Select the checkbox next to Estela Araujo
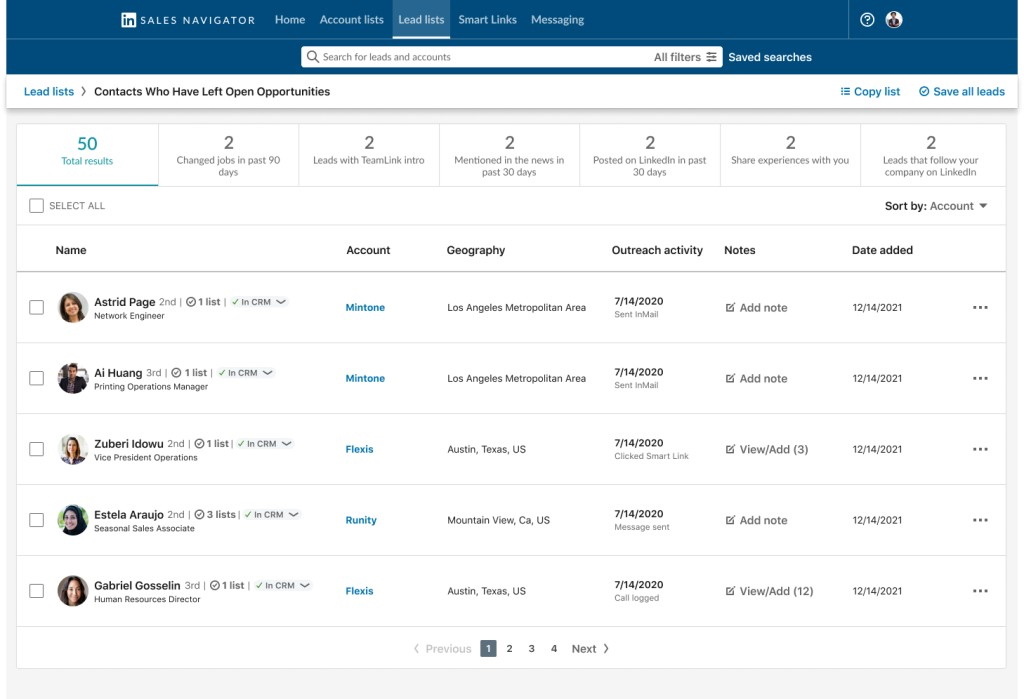The image size is (1024, 699). pyautogui.click(x=37, y=520)
